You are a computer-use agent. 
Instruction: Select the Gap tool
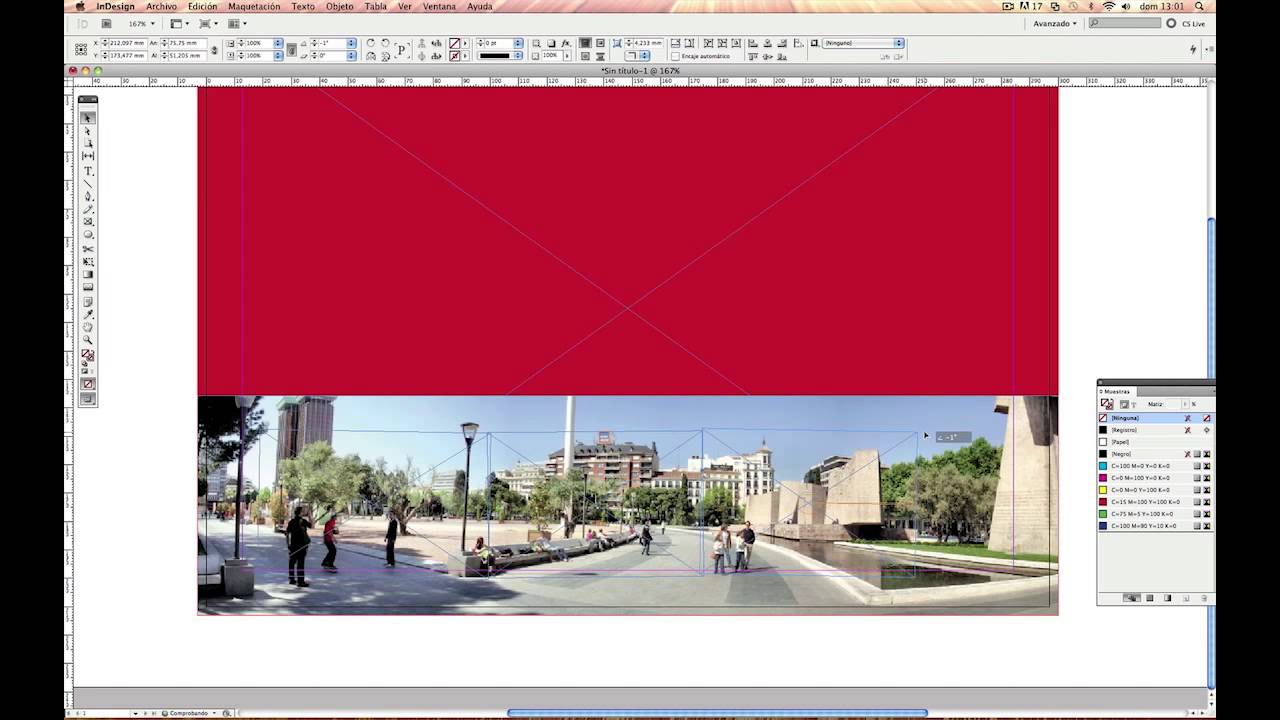(x=88, y=157)
